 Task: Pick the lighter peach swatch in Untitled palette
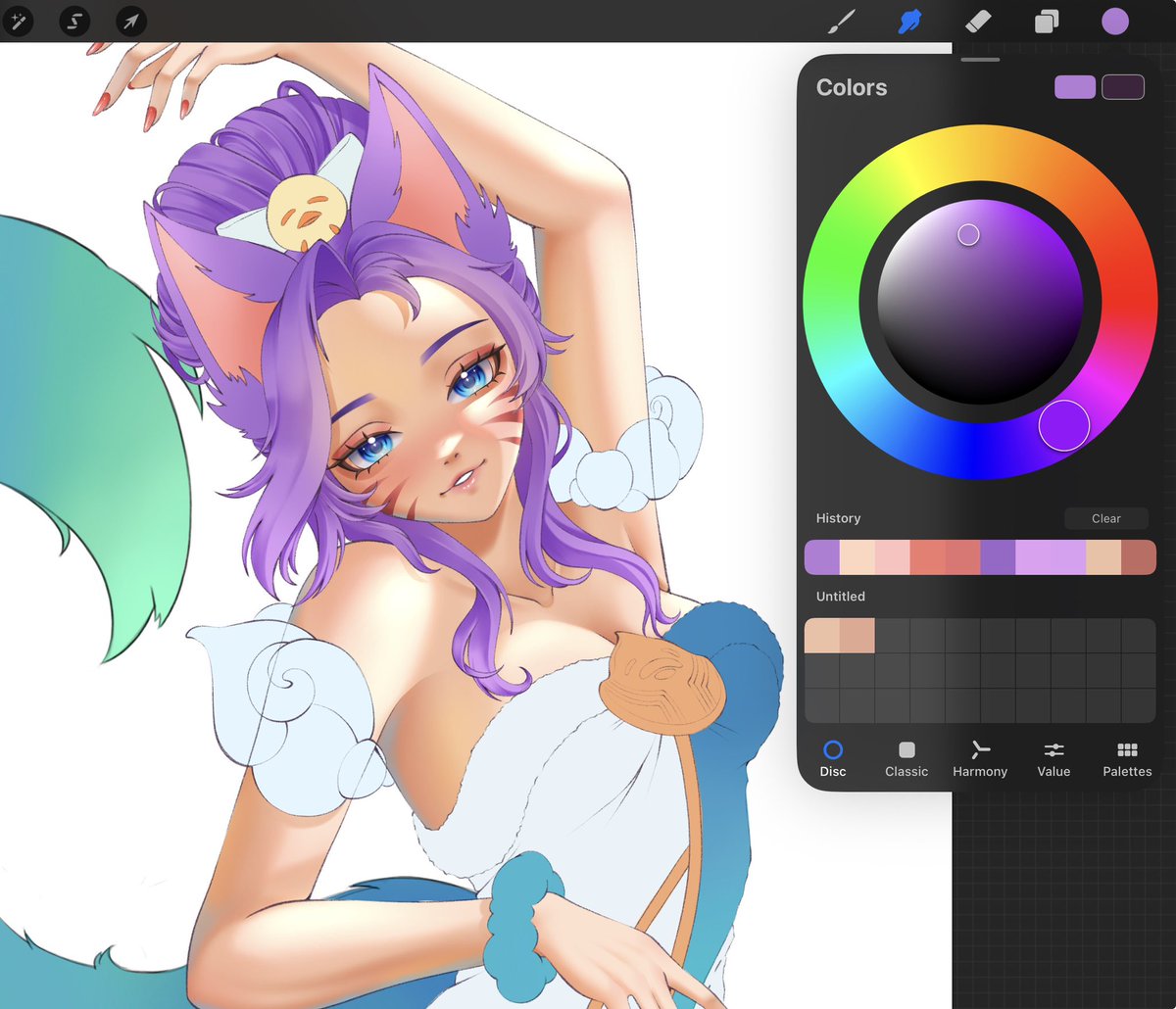tap(822, 636)
